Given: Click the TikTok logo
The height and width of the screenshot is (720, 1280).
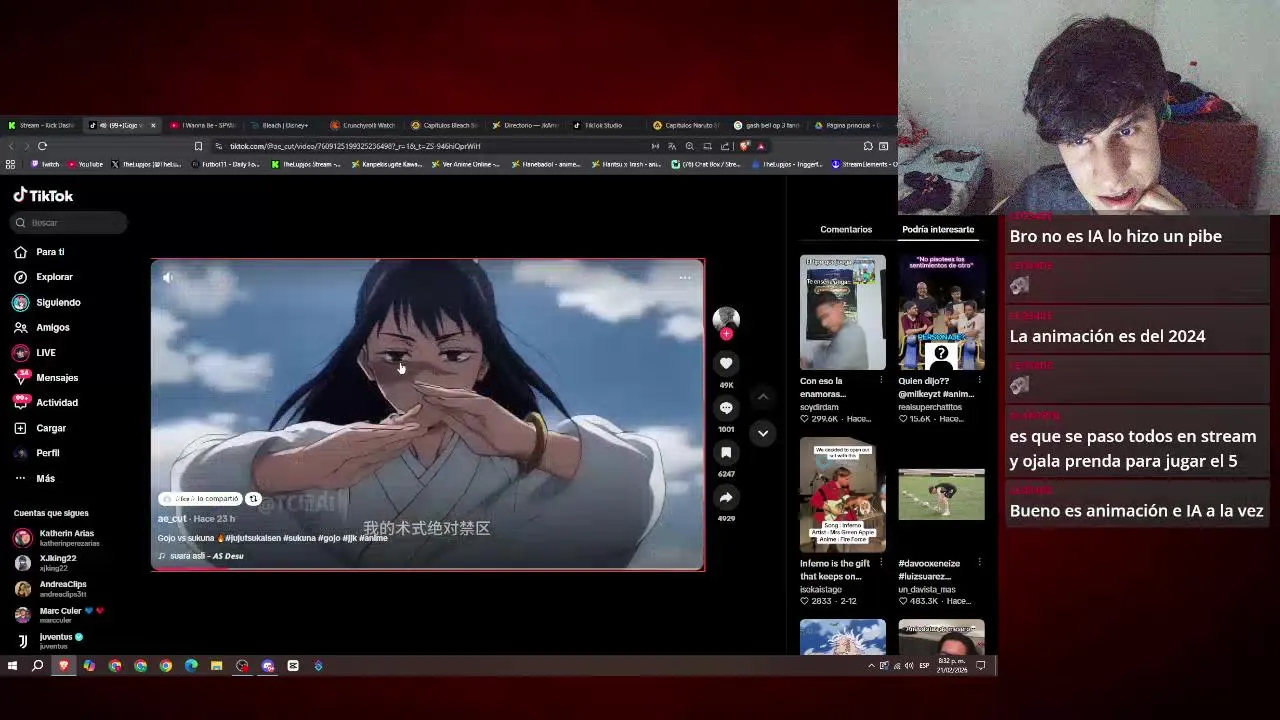Looking at the screenshot, I should coord(43,195).
